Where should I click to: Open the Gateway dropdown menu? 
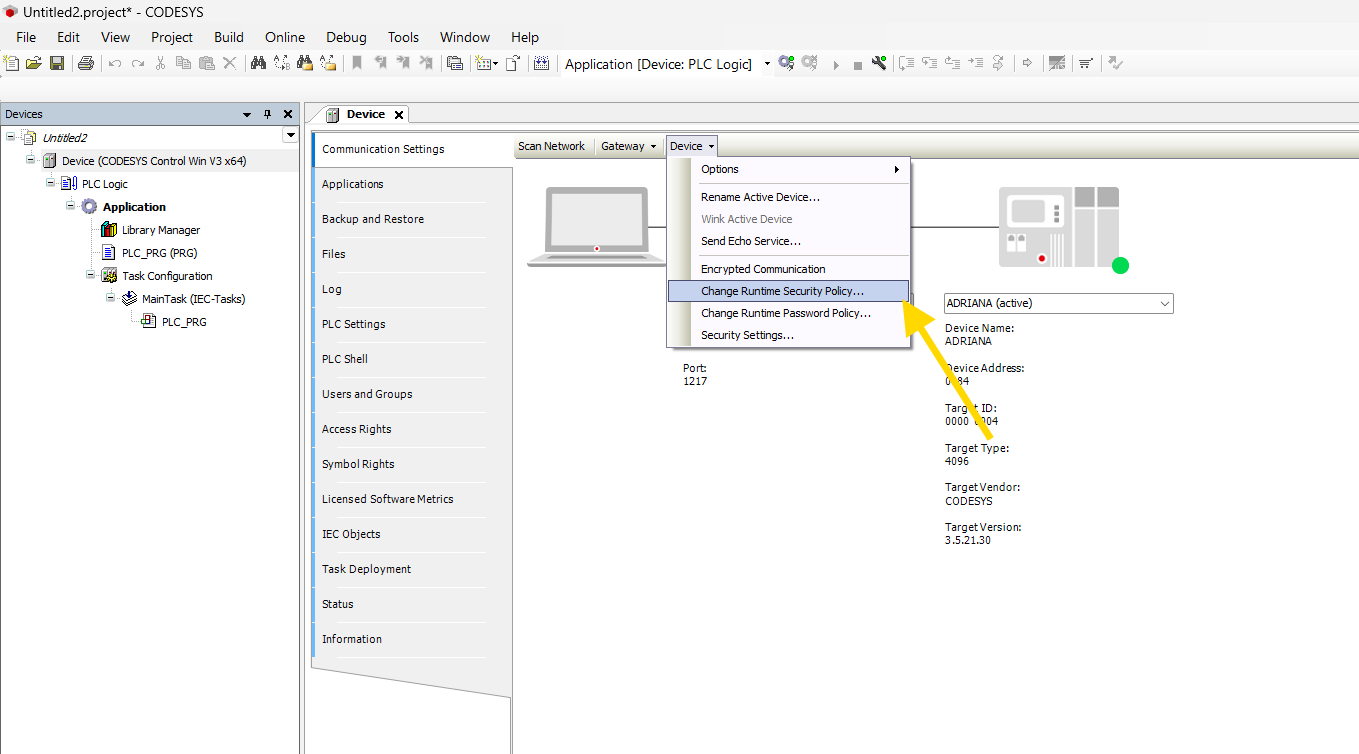[629, 146]
